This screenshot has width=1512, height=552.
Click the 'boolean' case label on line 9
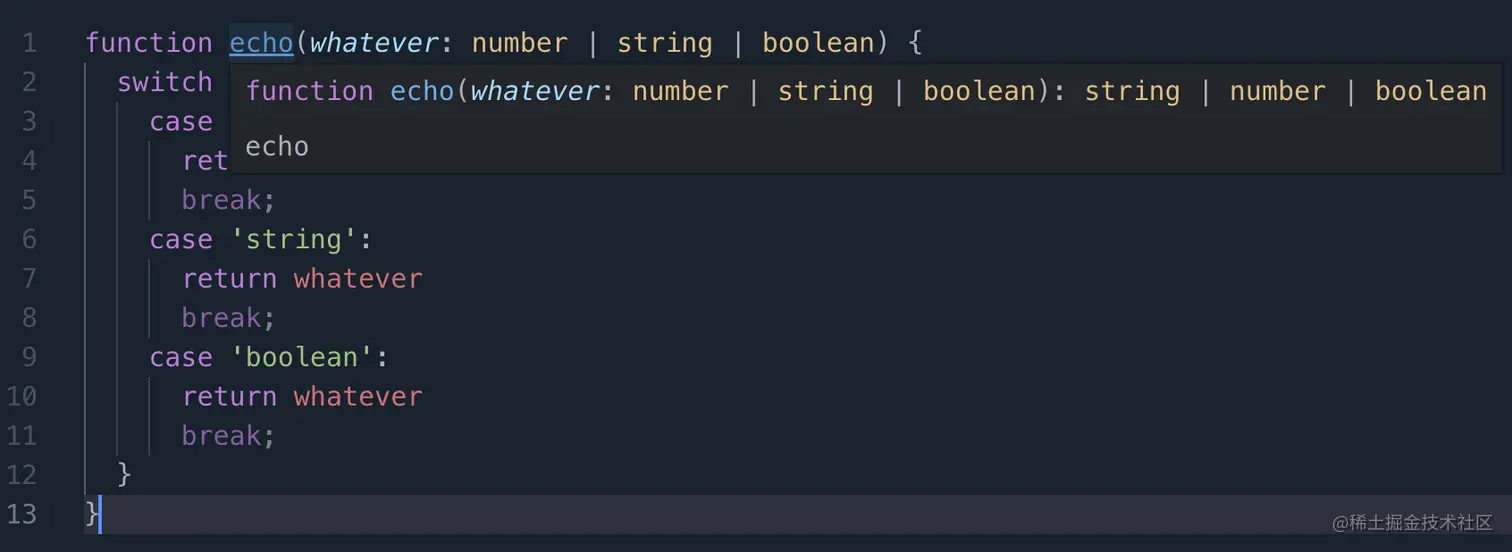(x=302, y=358)
